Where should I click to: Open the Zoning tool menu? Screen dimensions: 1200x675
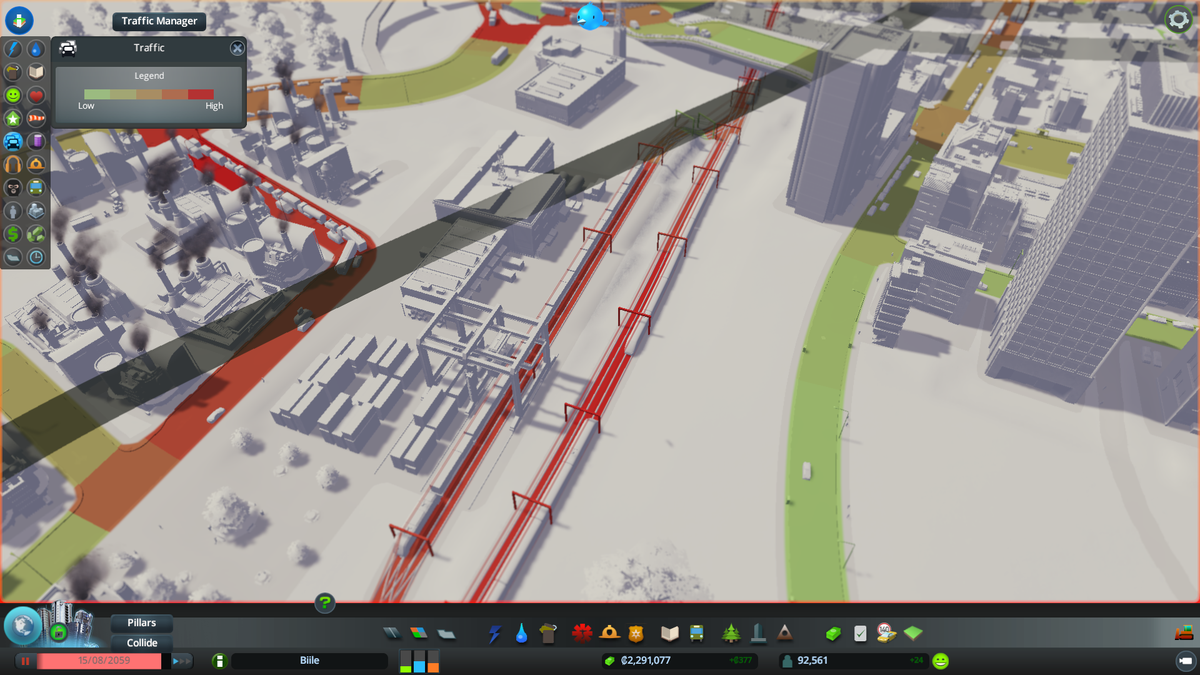418,633
